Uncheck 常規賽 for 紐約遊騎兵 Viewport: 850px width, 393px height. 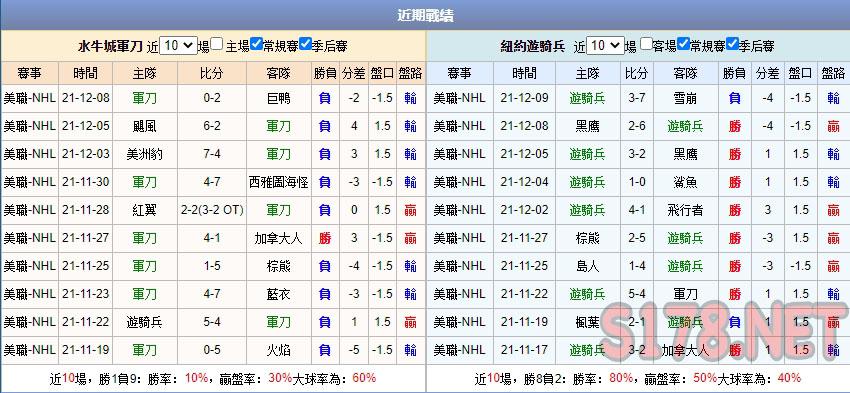(x=684, y=44)
